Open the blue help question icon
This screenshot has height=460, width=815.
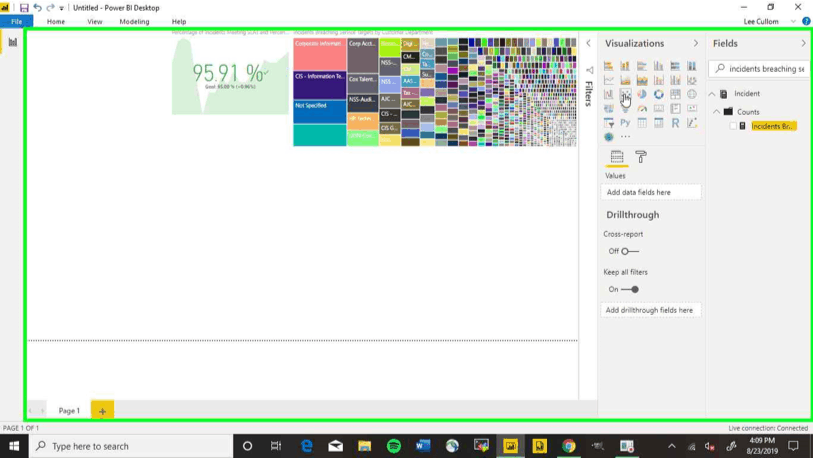point(806,22)
